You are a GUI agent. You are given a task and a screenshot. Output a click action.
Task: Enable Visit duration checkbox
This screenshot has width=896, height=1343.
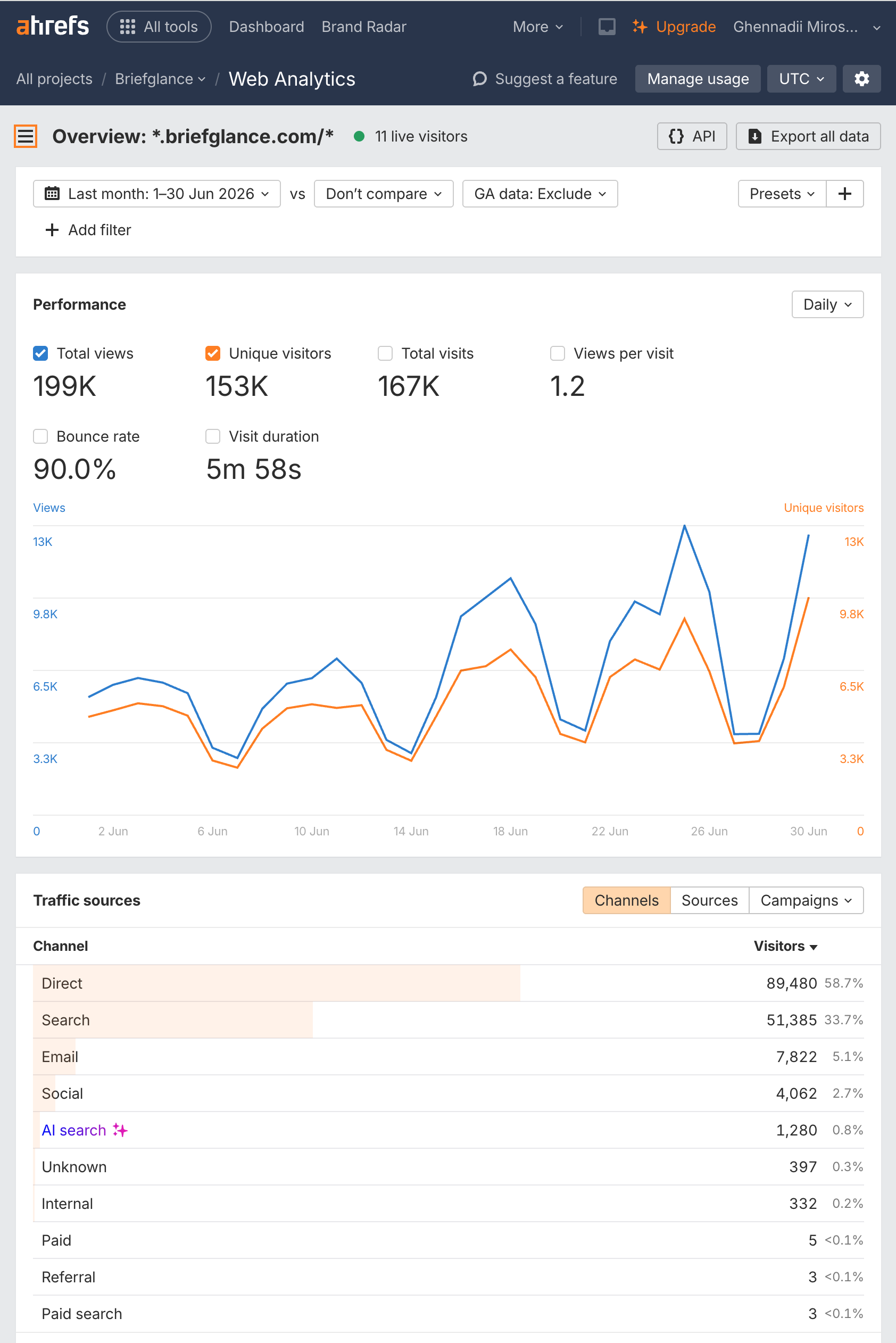click(x=213, y=436)
